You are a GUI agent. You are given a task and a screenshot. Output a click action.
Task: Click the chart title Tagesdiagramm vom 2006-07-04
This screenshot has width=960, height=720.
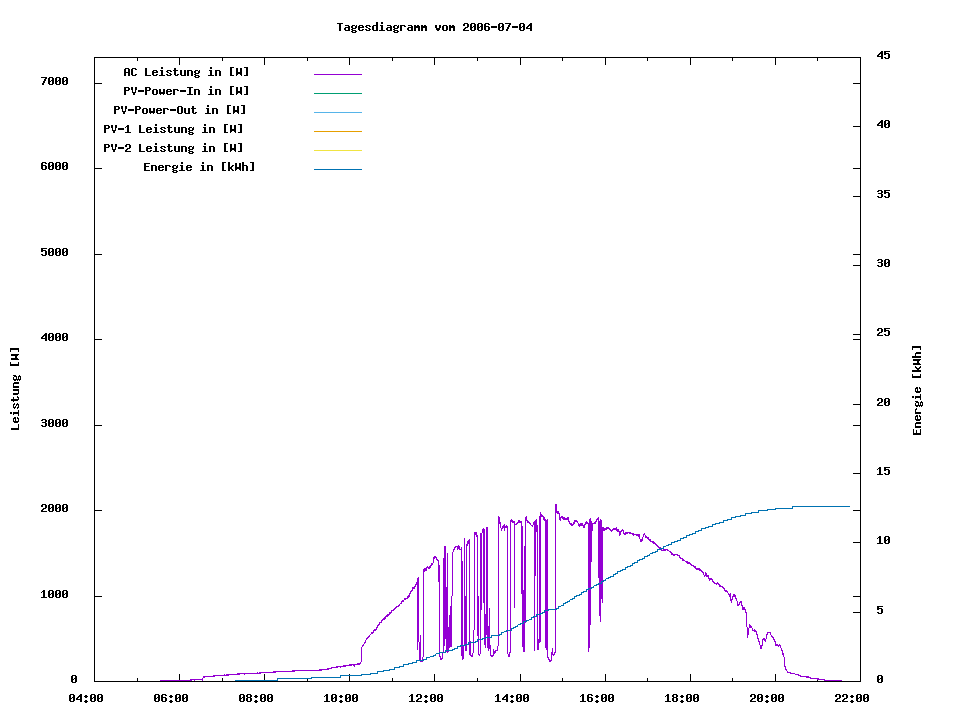pyautogui.click(x=435, y=27)
